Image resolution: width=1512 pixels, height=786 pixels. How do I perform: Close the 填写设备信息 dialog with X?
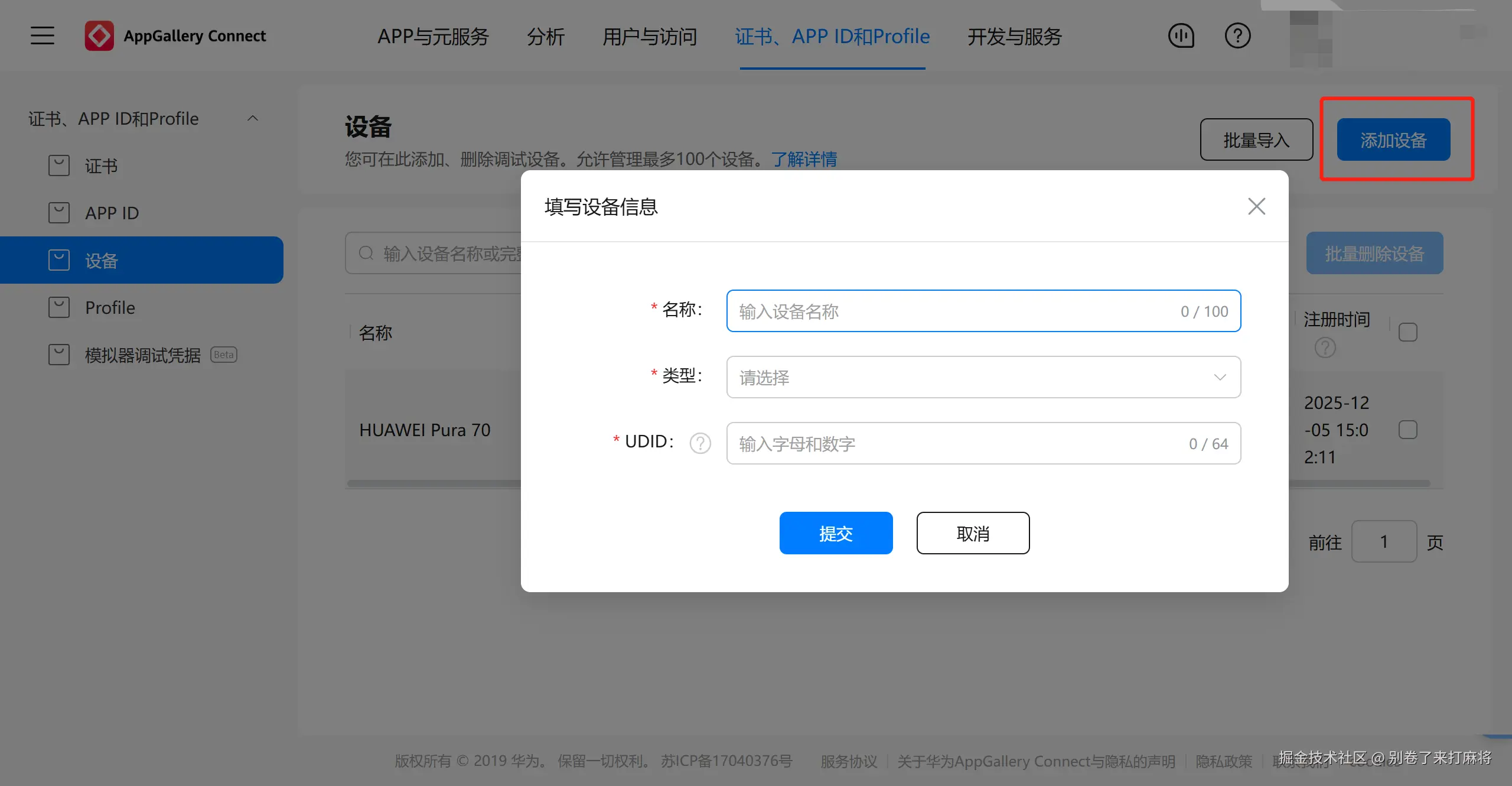point(1256,206)
